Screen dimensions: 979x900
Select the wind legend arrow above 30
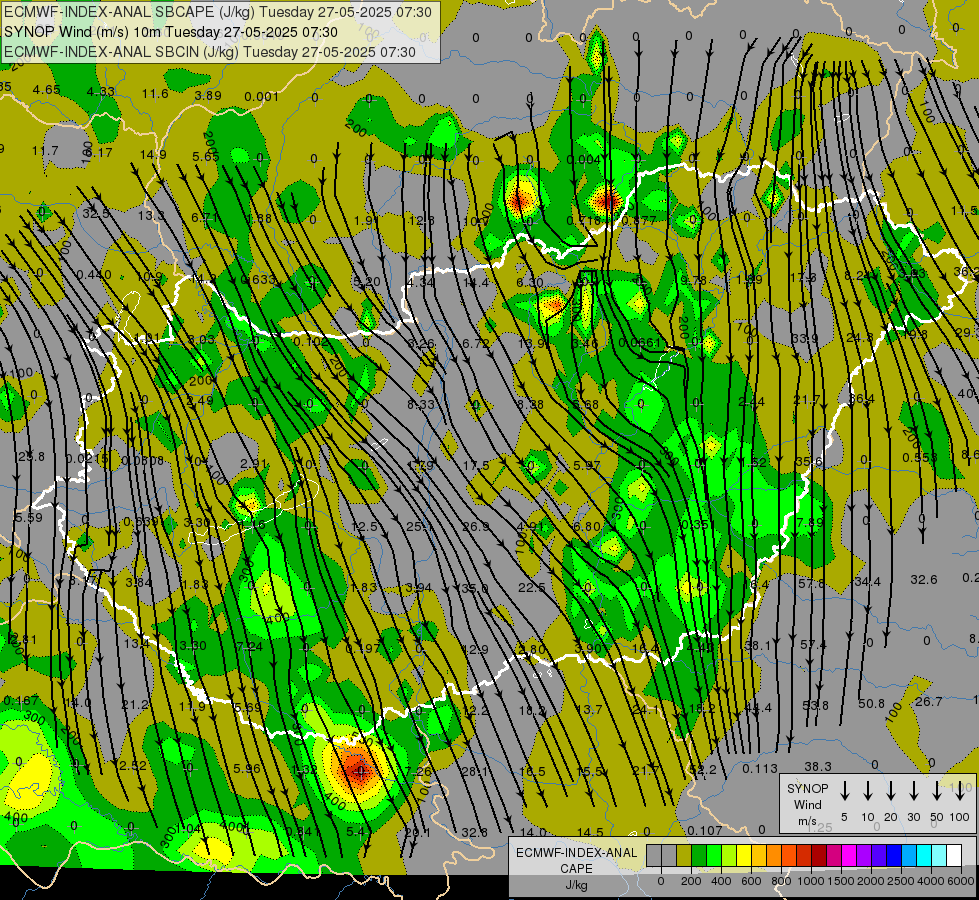pyautogui.click(x=913, y=791)
